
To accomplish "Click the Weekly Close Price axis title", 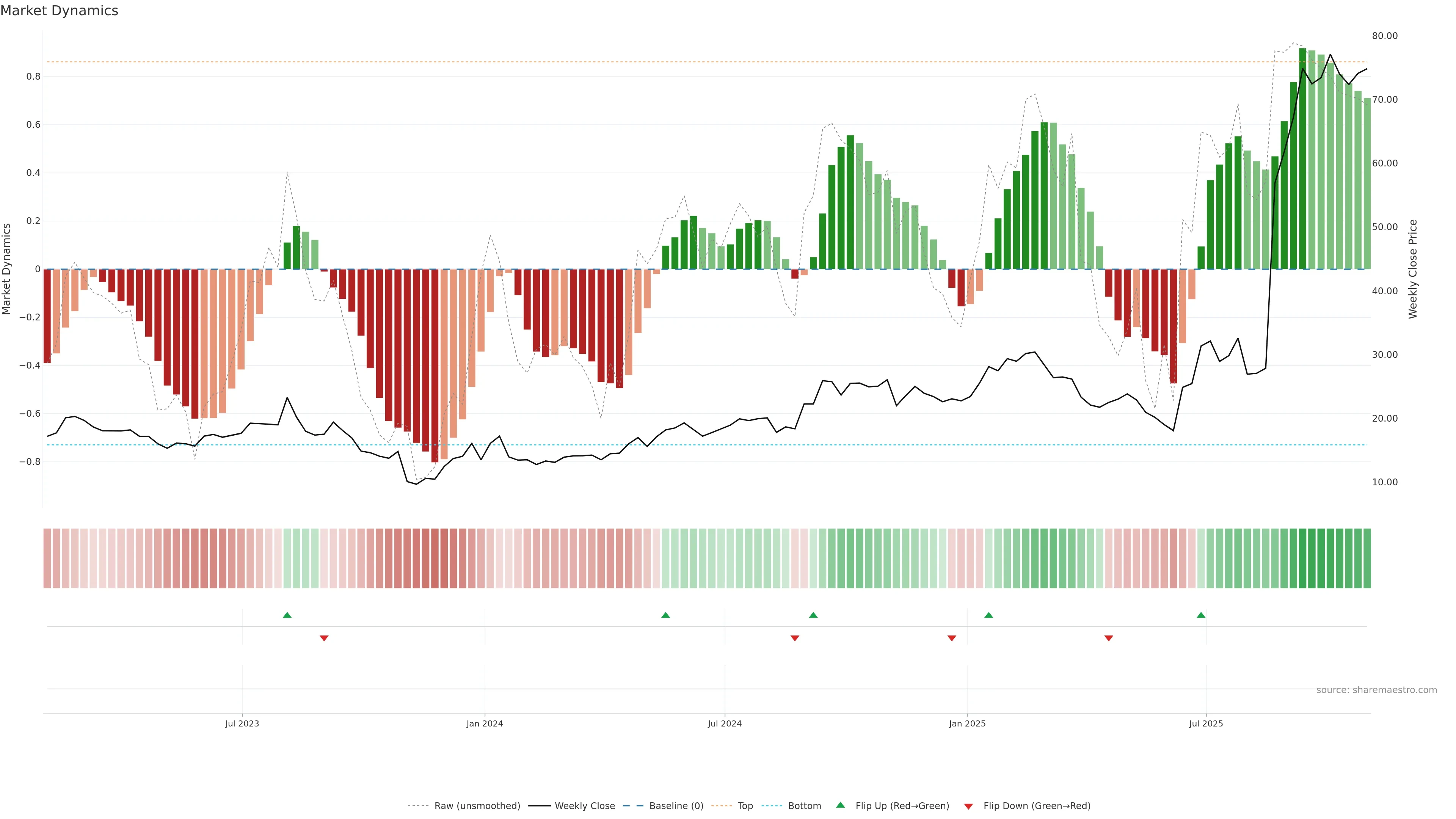I will 1412,269.
